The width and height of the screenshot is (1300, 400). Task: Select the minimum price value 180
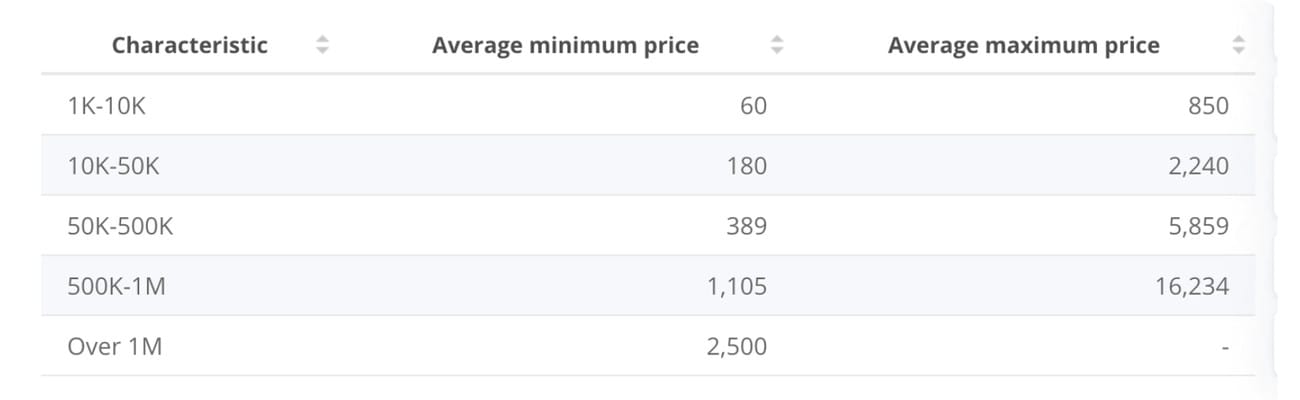coord(747,166)
